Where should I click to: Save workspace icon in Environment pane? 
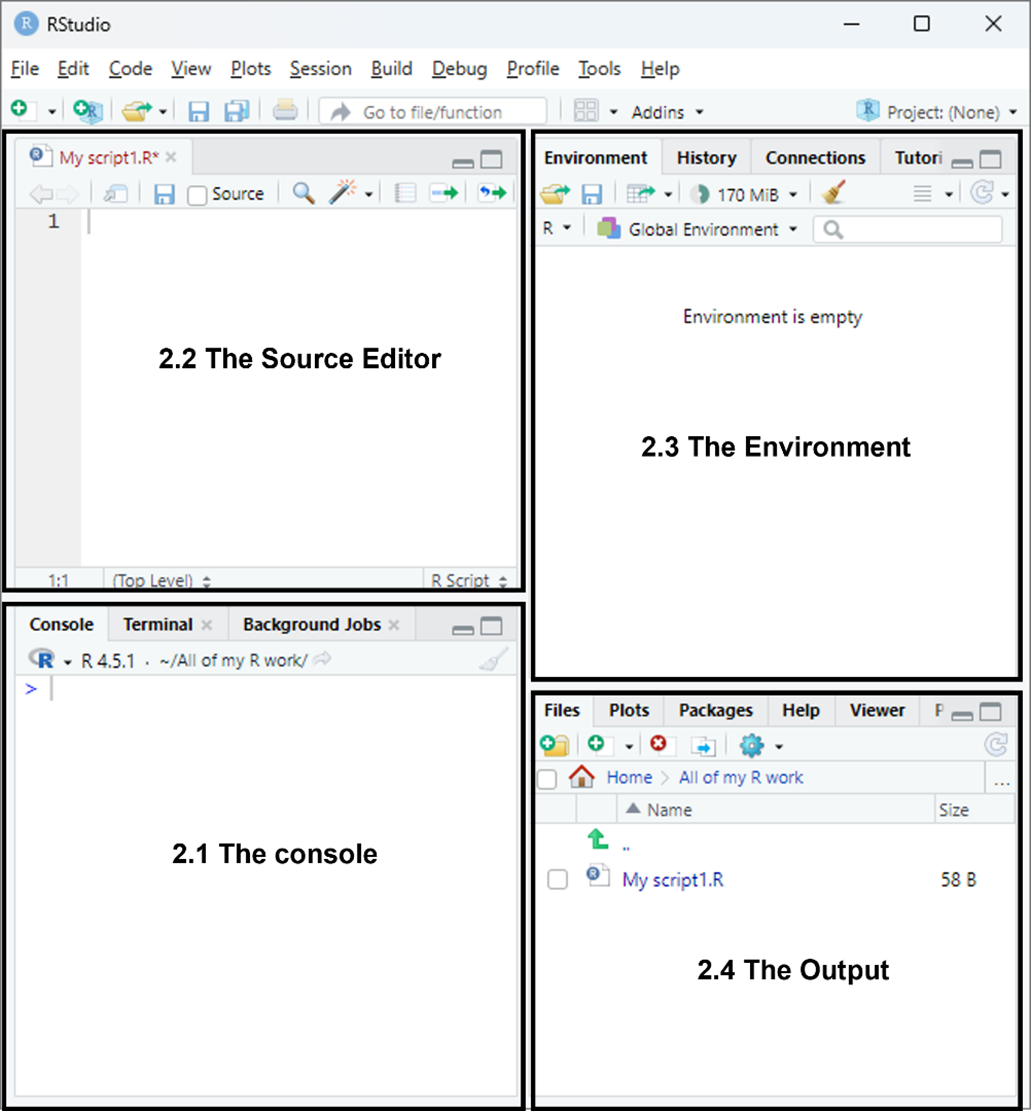click(x=592, y=194)
